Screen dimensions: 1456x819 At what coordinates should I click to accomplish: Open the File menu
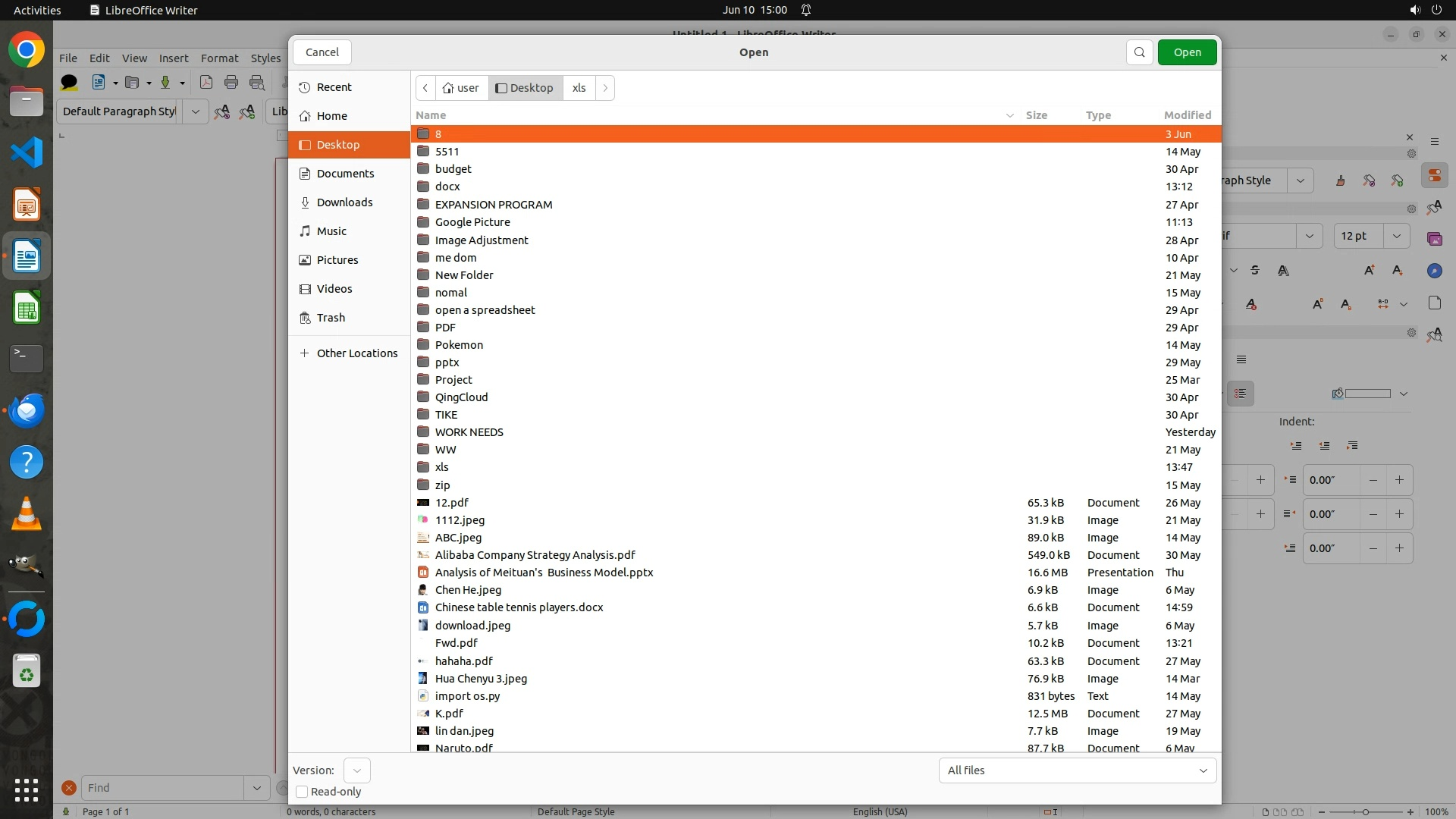(x=67, y=58)
